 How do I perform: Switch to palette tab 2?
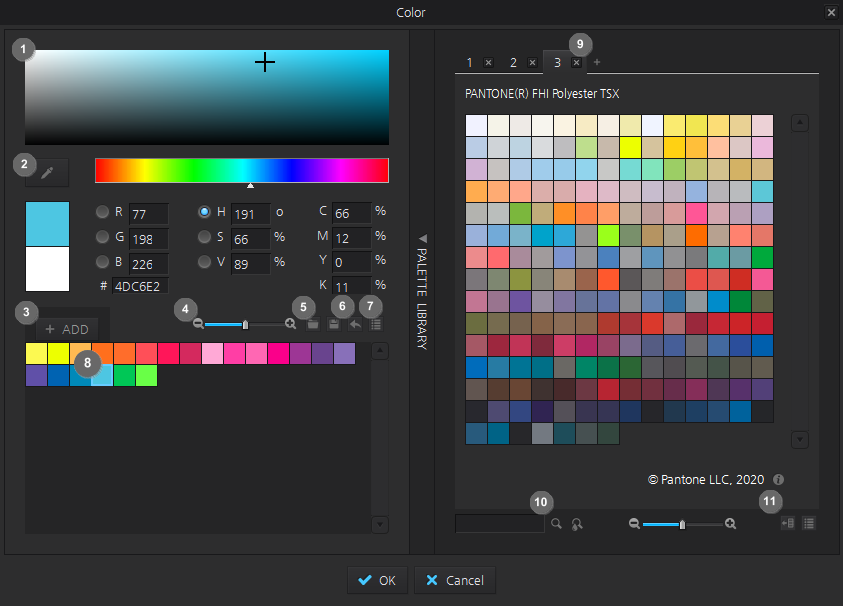[513, 63]
